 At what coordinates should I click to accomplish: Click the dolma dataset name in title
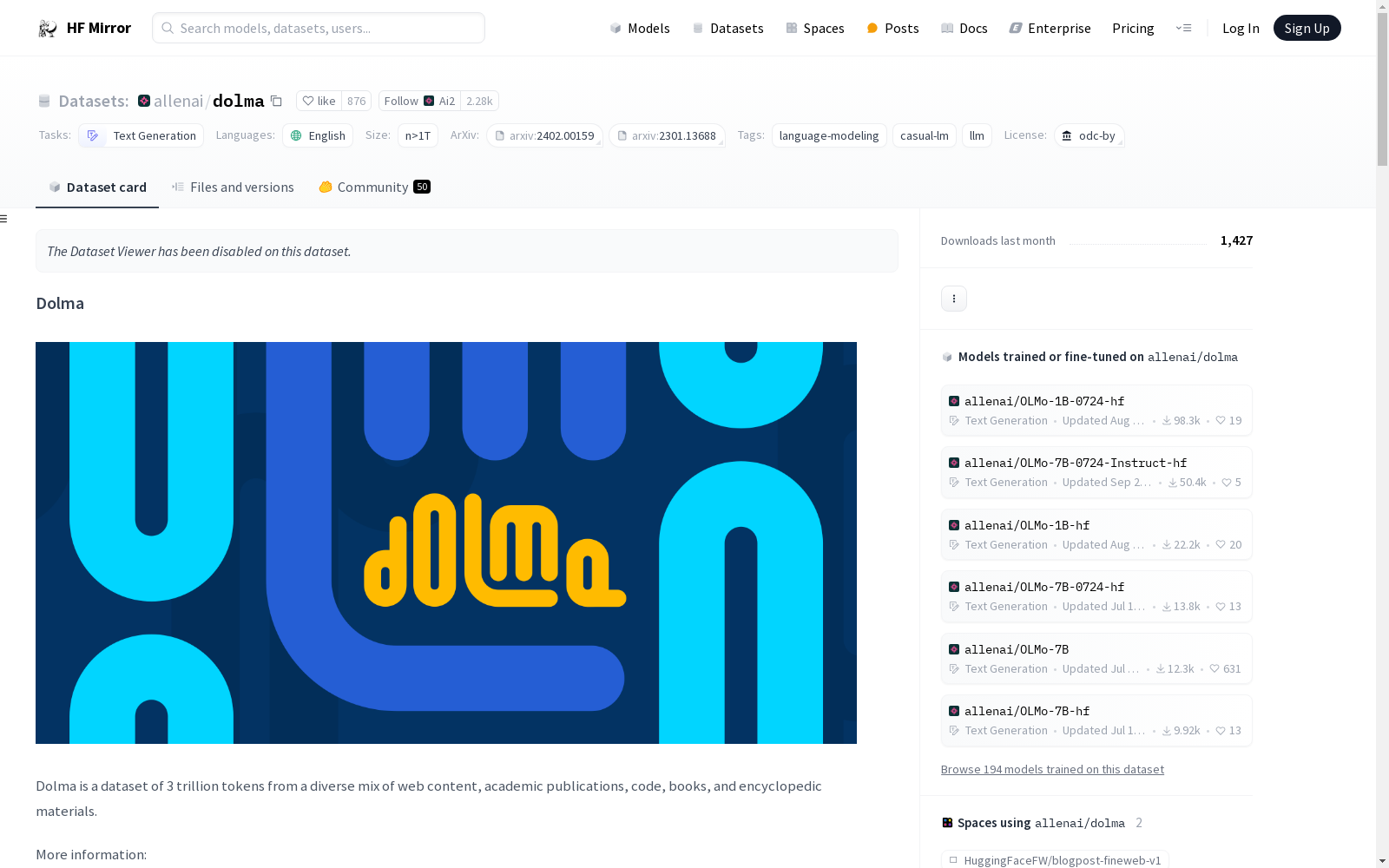pyautogui.click(x=238, y=101)
